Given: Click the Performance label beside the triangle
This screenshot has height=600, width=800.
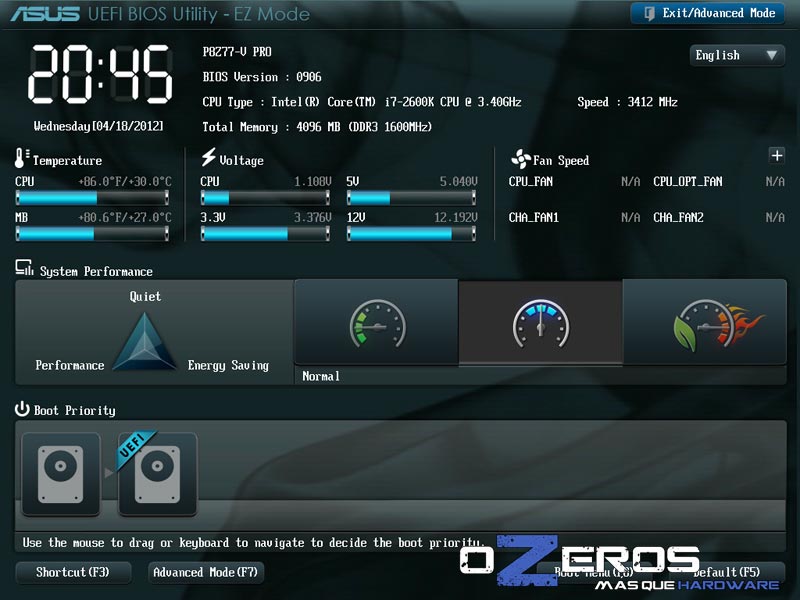Looking at the screenshot, I should tap(70, 365).
